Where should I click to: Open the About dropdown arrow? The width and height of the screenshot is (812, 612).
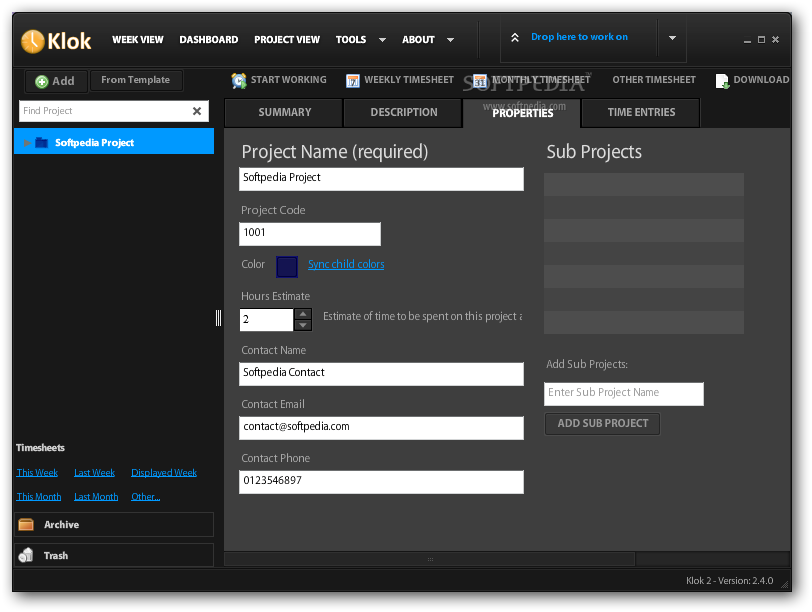click(451, 40)
